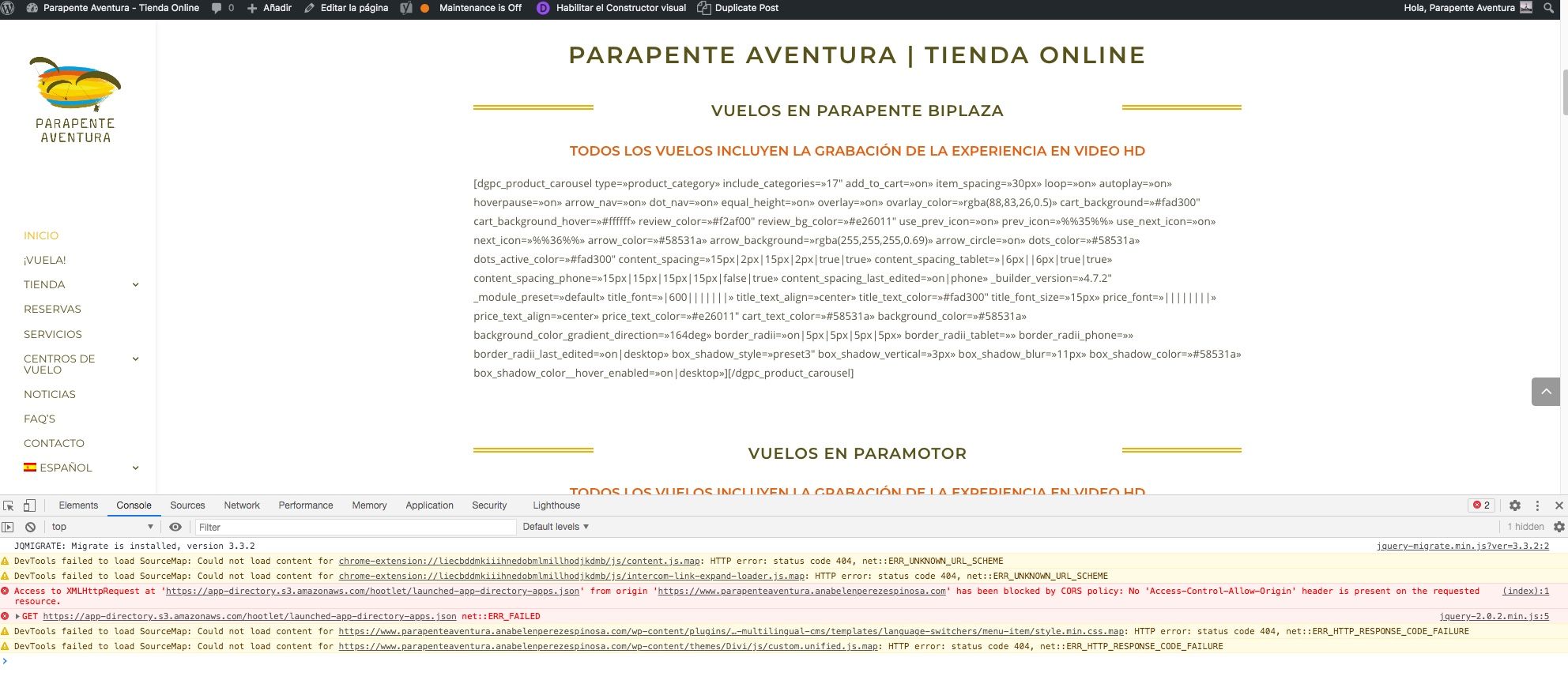Click the red error count badge

pyautogui.click(x=1481, y=505)
